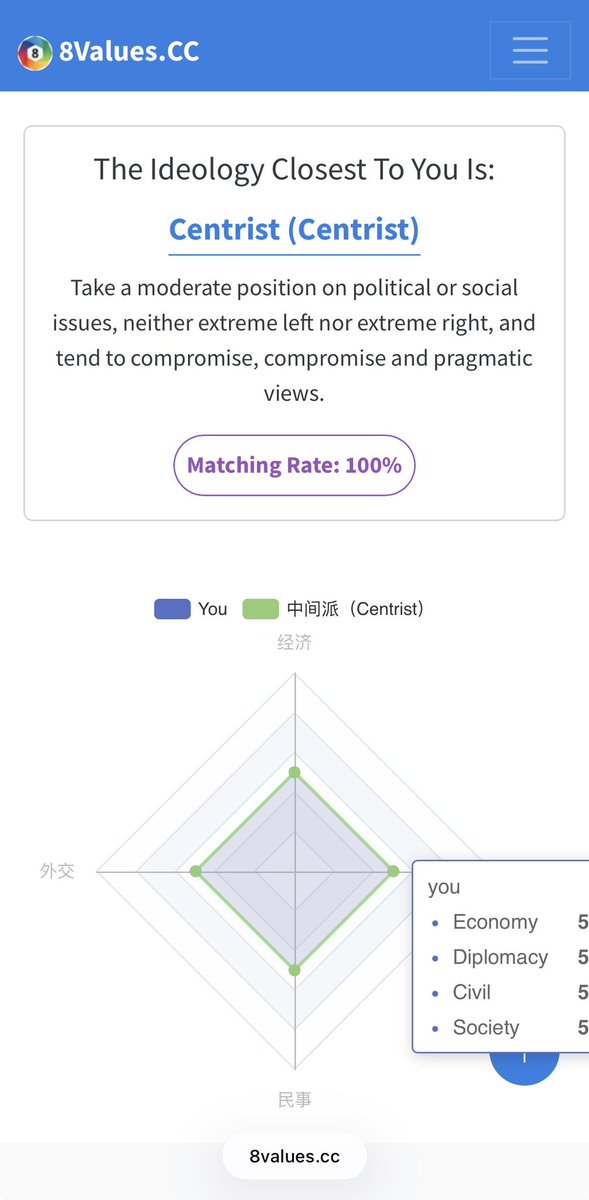This screenshot has width=589, height=1200.
Task: Open the 8Values.CC site title
Action: [129, 51]
